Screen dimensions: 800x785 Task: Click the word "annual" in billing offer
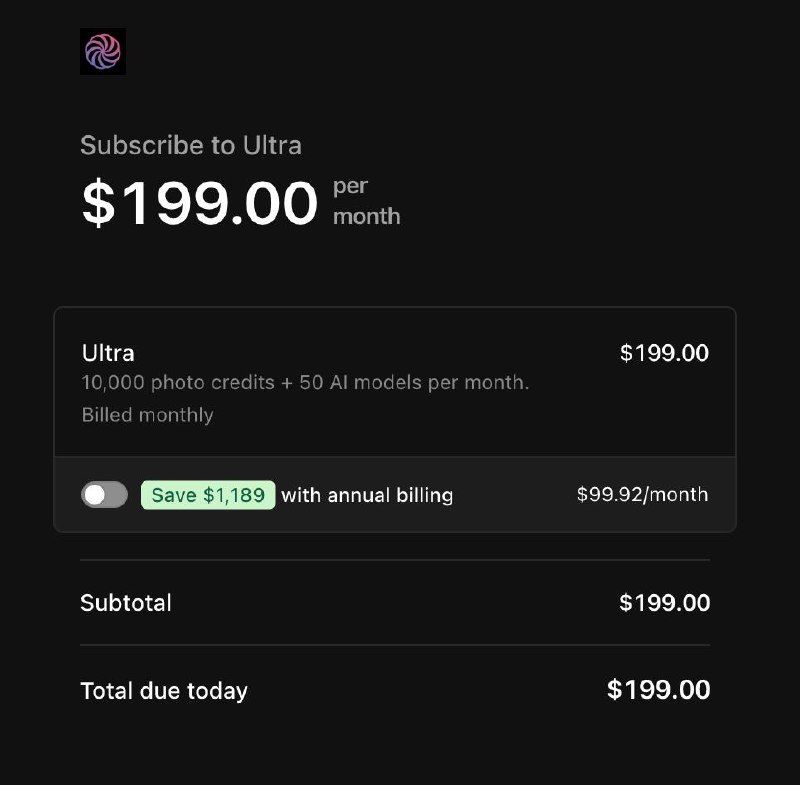(359, 495)
